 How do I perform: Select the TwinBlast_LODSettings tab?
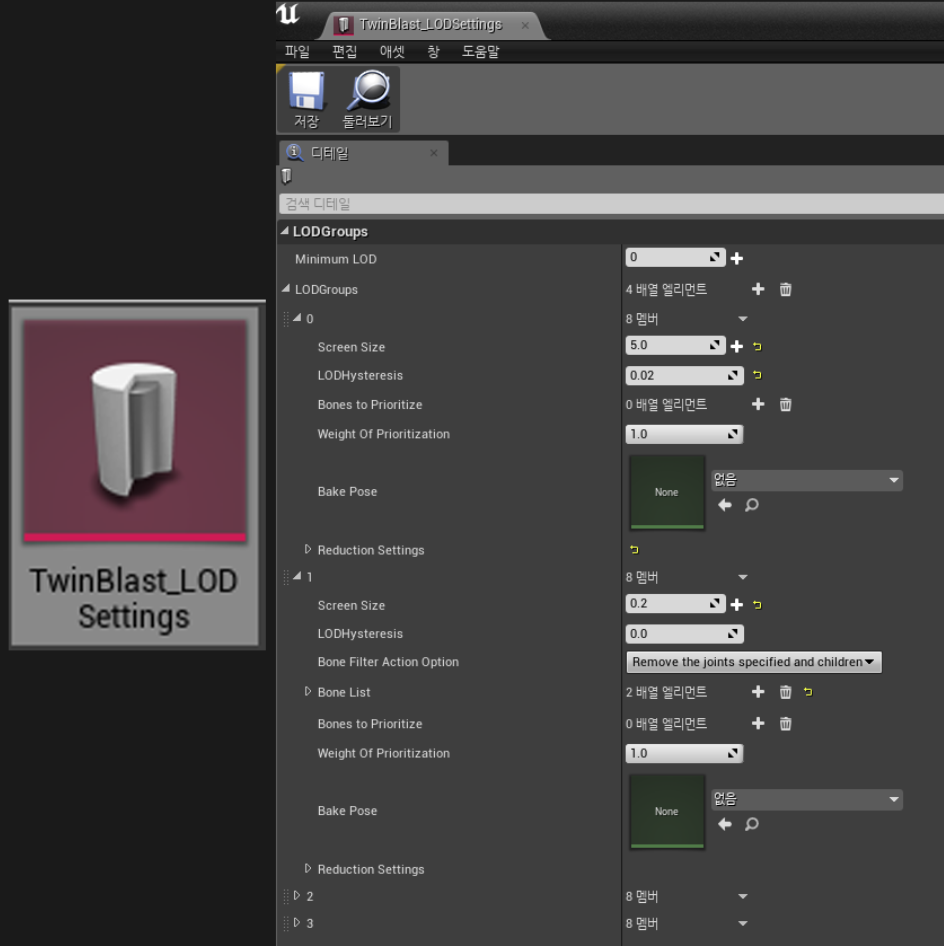pyautogui.click(x=431, y=25)
